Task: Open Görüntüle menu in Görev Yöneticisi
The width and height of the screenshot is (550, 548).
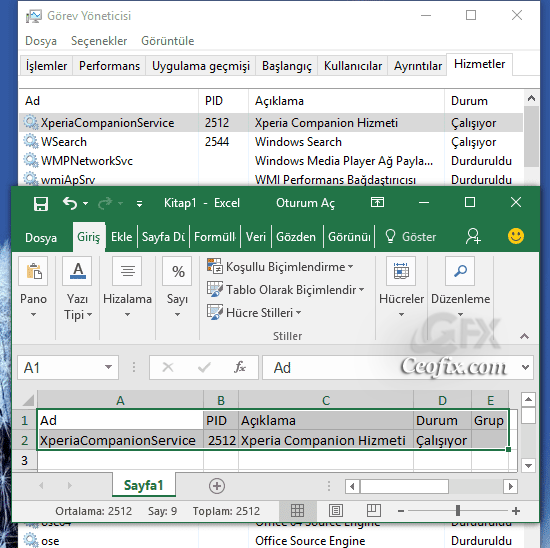Action: point(167,41)
